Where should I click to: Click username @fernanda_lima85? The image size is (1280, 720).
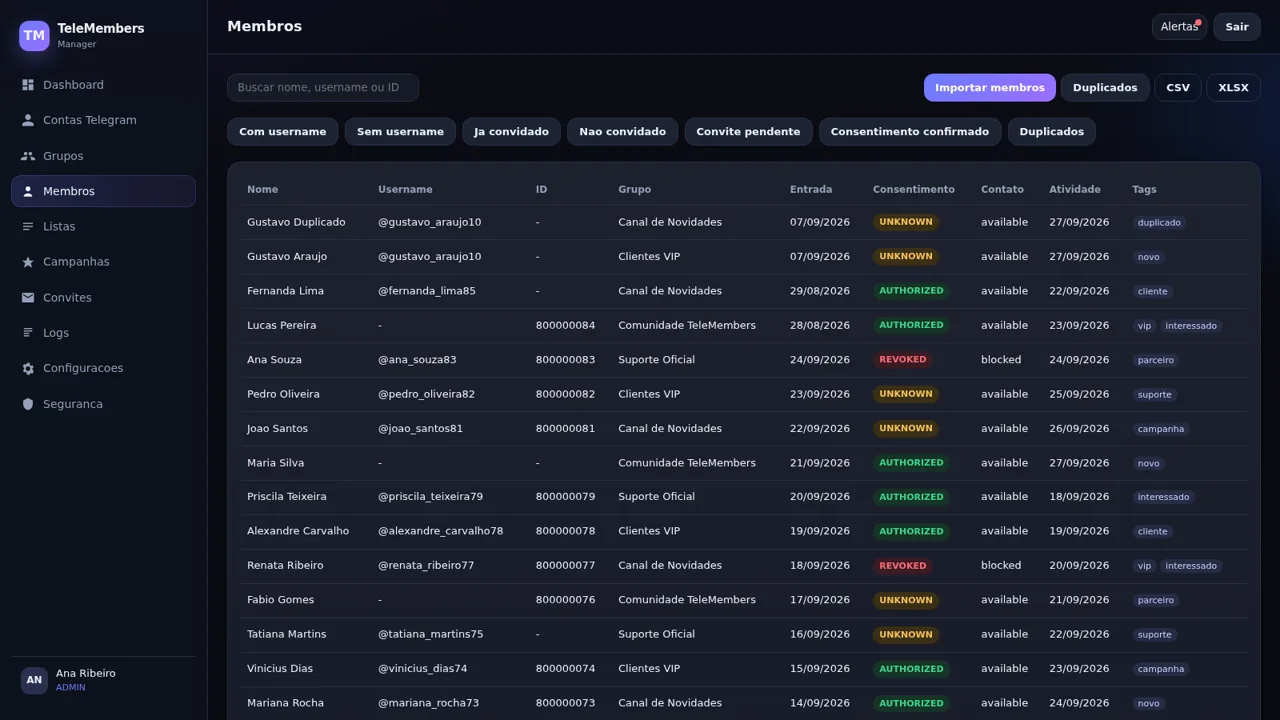coord(427,291)
